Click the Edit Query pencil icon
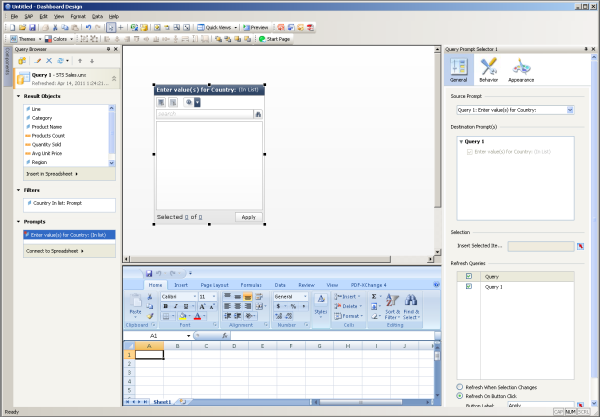This screenshot has height=417, width=600. pos(38,61)
